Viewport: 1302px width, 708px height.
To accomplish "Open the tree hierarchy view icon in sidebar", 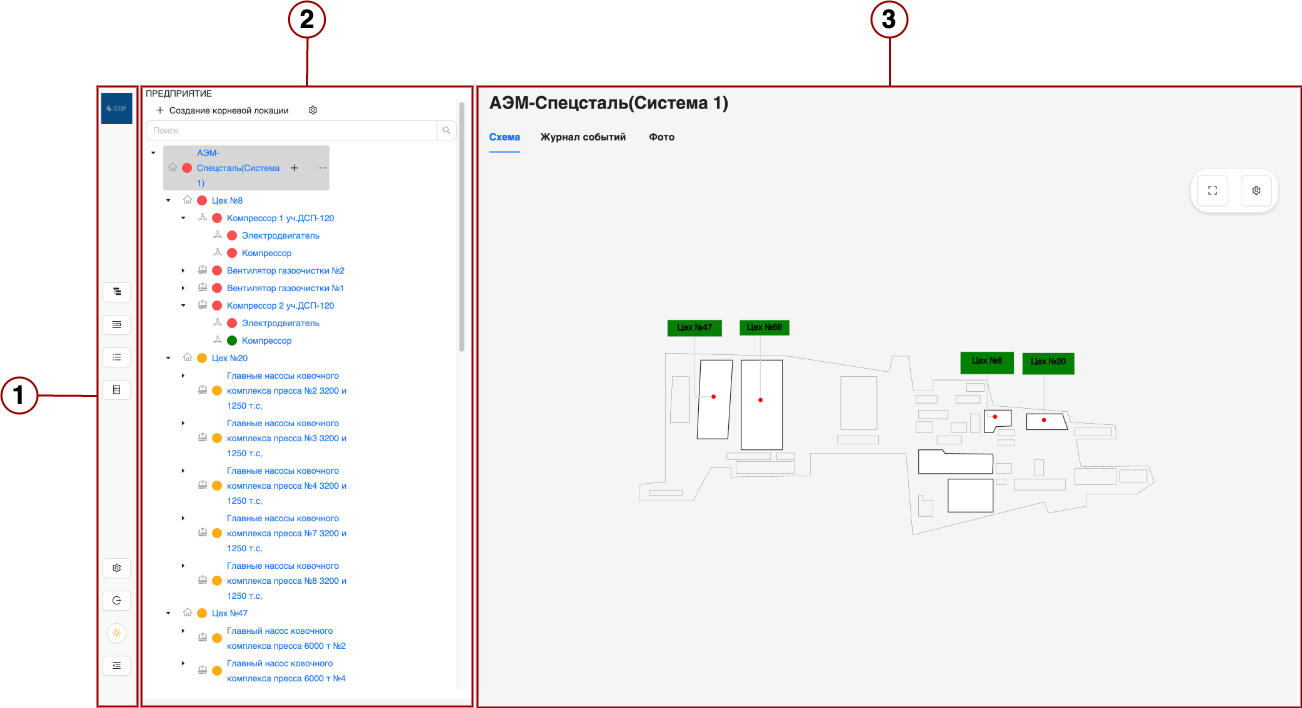I will (x=116, y=292).
